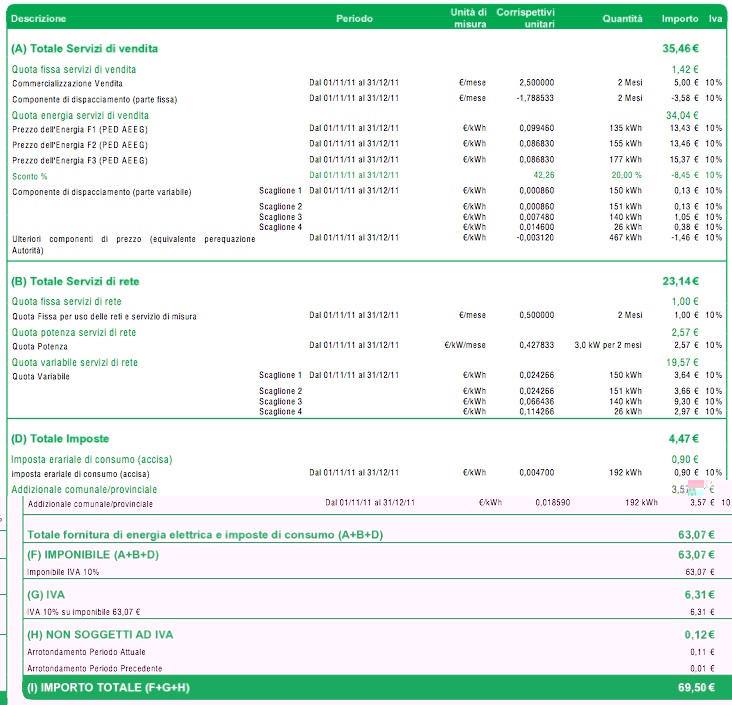Click the Importo column header

pos(680,19)
